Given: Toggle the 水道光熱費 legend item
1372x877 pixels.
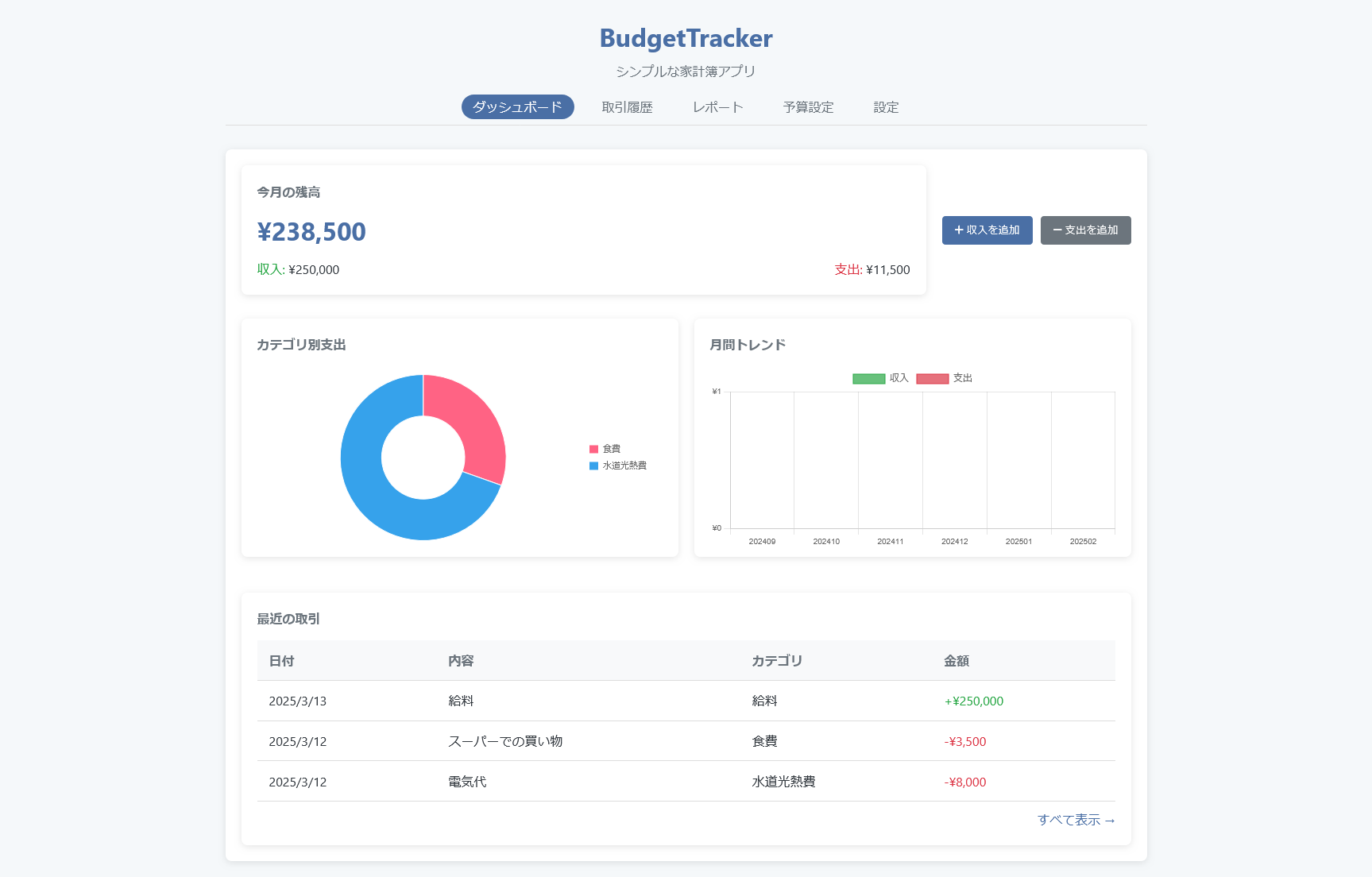Looking at the screenshot, I should [x=618, y=466].
